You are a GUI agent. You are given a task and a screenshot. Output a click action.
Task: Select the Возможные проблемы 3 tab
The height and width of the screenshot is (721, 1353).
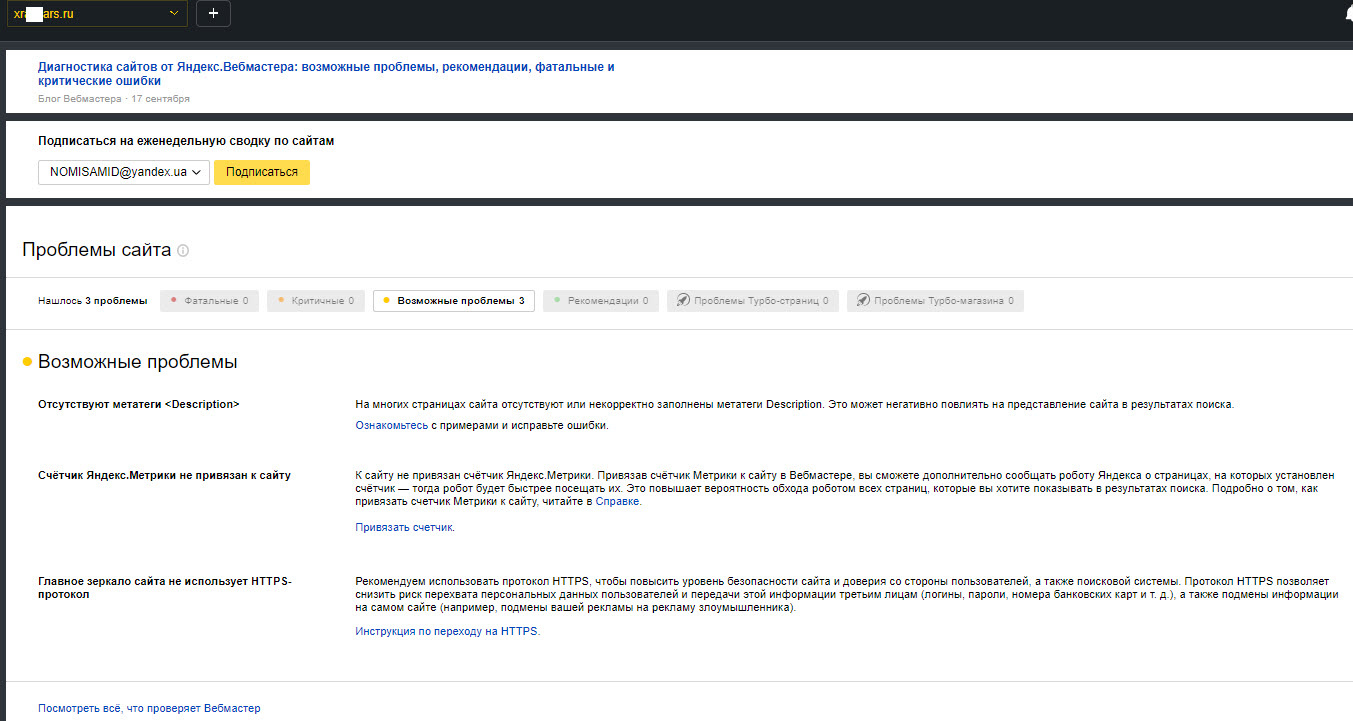click(454, 301)
